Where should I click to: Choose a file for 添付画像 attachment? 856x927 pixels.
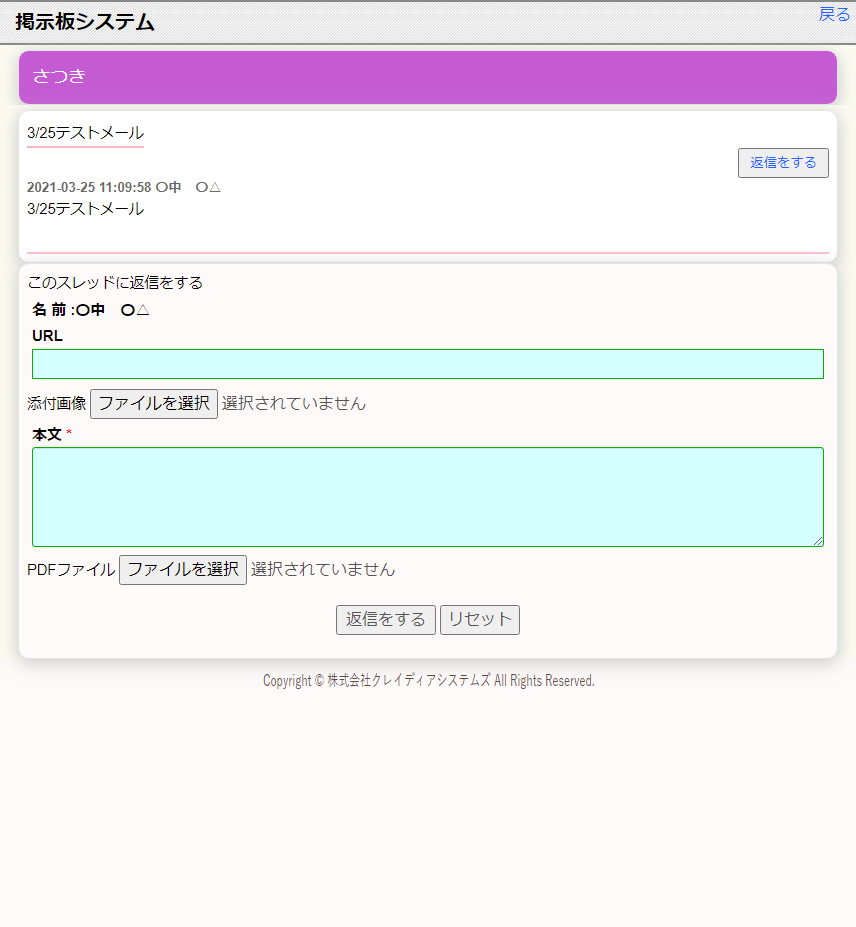tap(154, 404)
